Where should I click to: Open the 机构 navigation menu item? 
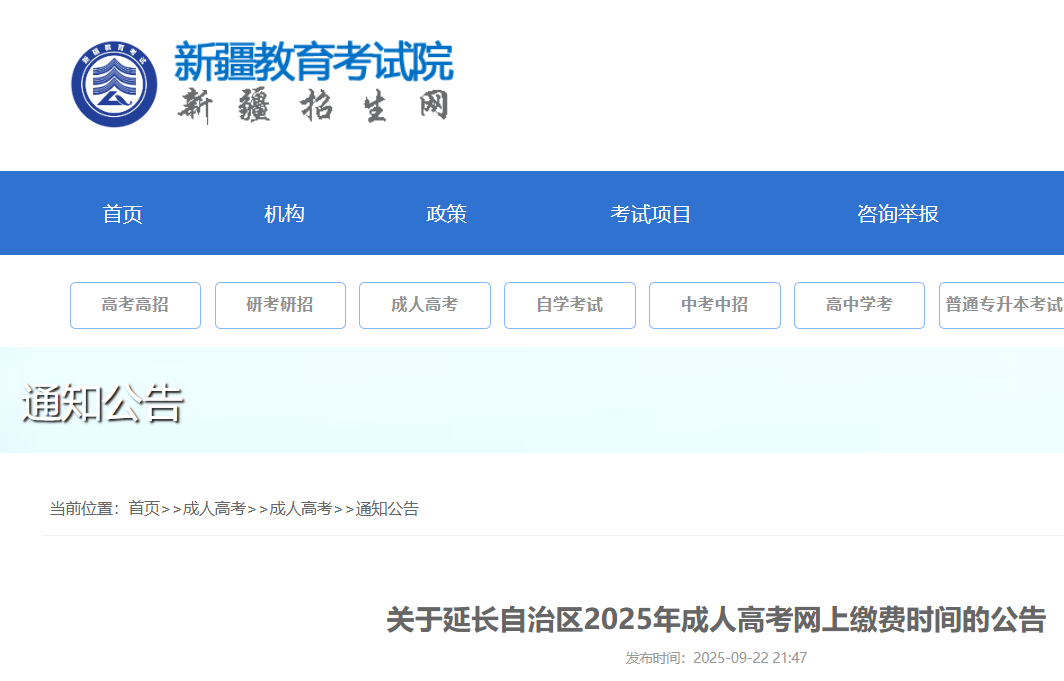[x=284, y=214]
